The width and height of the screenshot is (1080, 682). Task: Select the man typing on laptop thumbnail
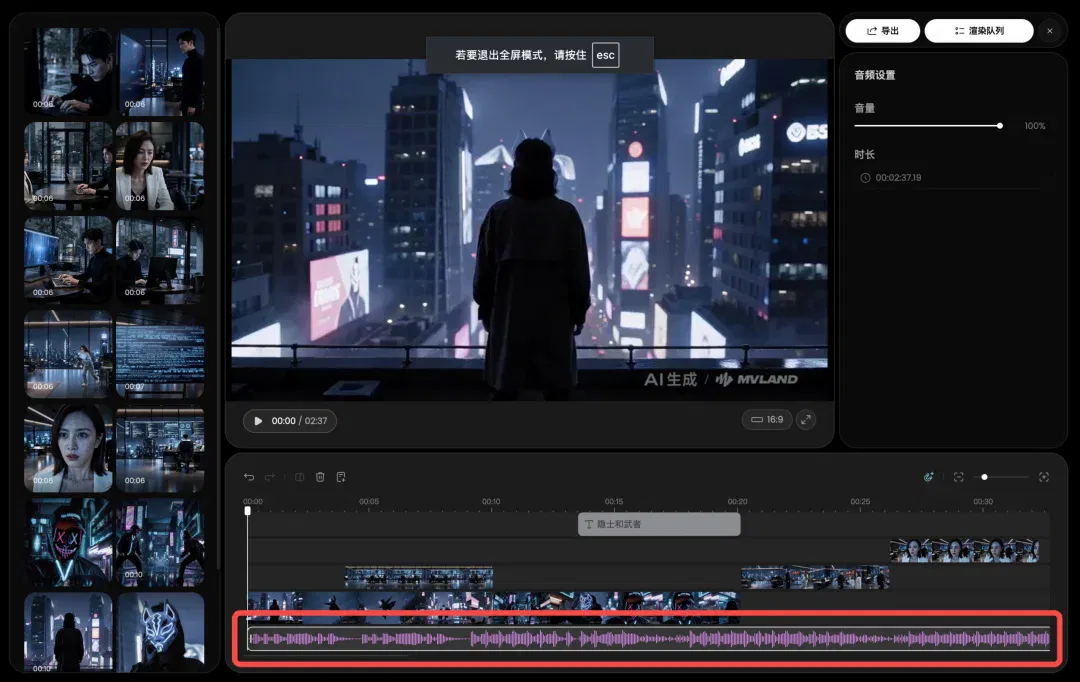coord(68,71)
